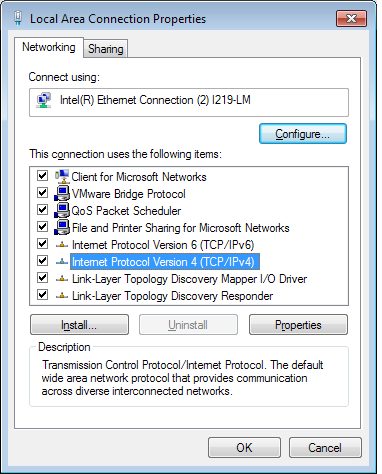Uncheck Client for Microsoft Networks checkbox
Viewport: 382px width, 474px height.
coord(42,175)
